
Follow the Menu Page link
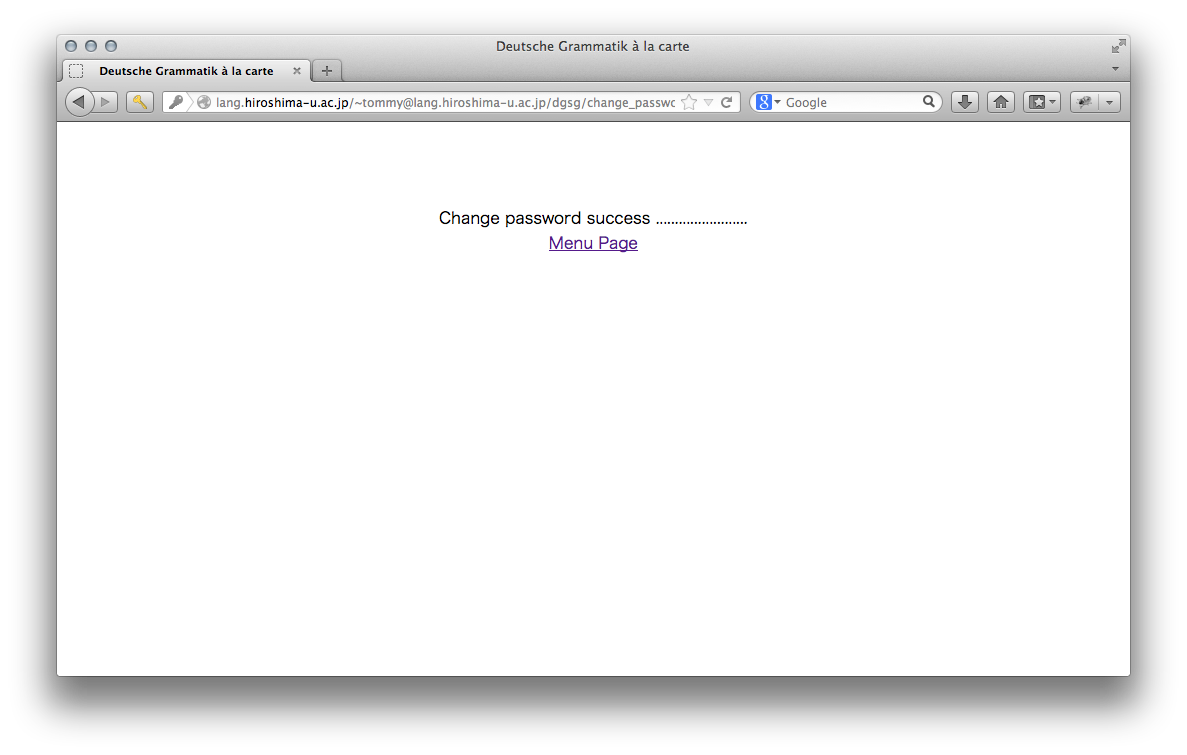tap(593, 243)
